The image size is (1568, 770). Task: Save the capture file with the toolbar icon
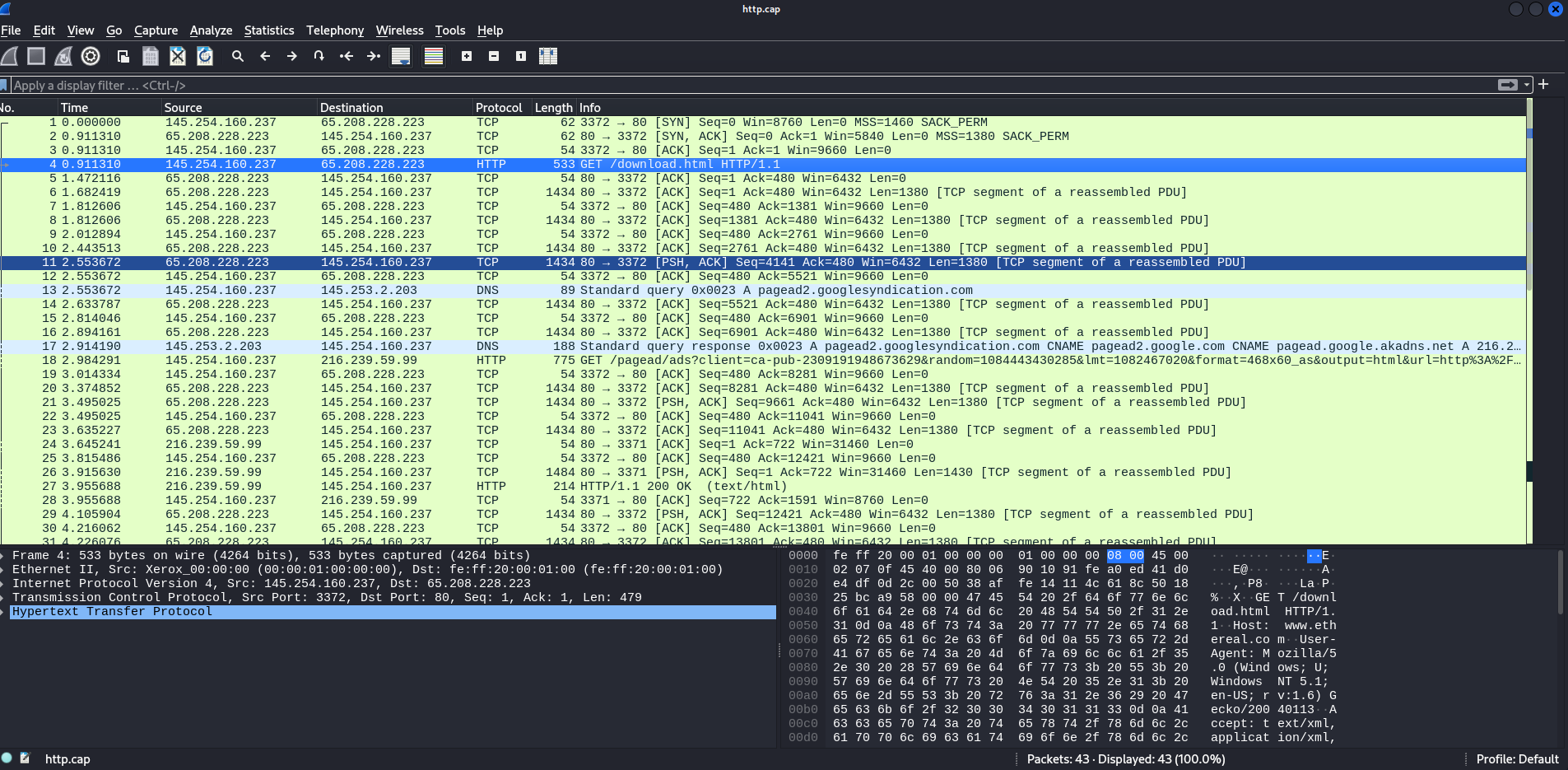tap(151, 56)
